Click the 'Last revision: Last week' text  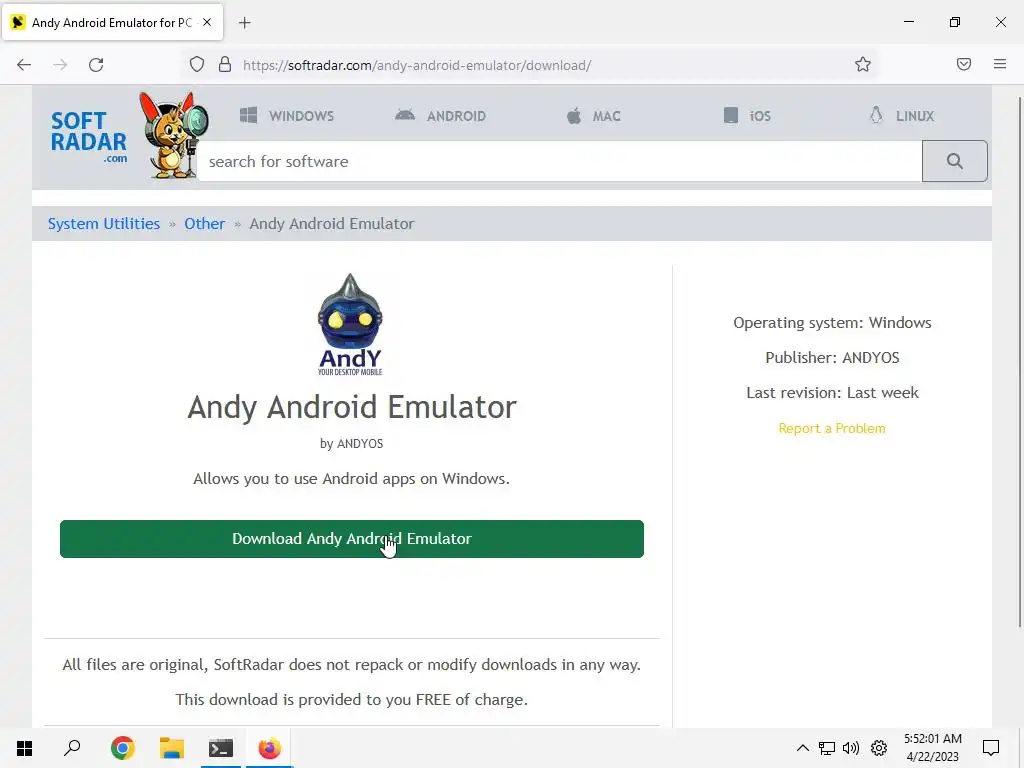832,392
